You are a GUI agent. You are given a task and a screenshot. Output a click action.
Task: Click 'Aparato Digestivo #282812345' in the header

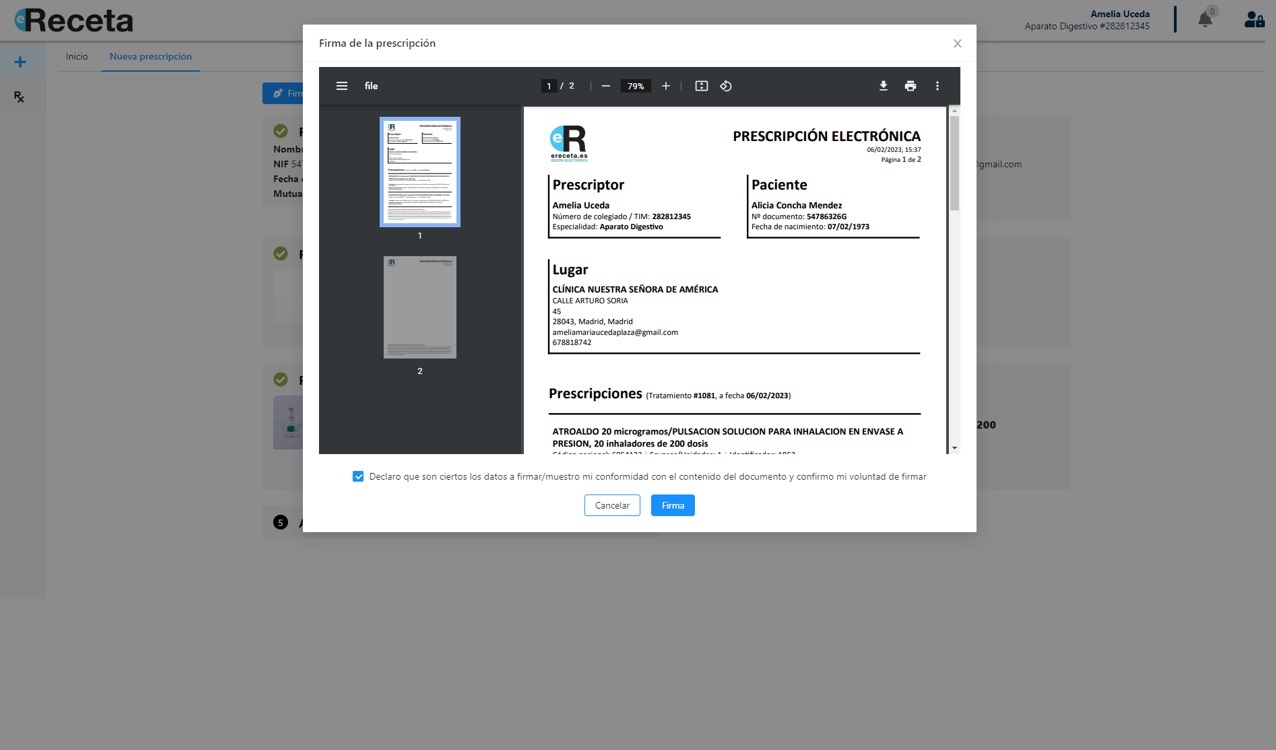(x=1087, y=26)
